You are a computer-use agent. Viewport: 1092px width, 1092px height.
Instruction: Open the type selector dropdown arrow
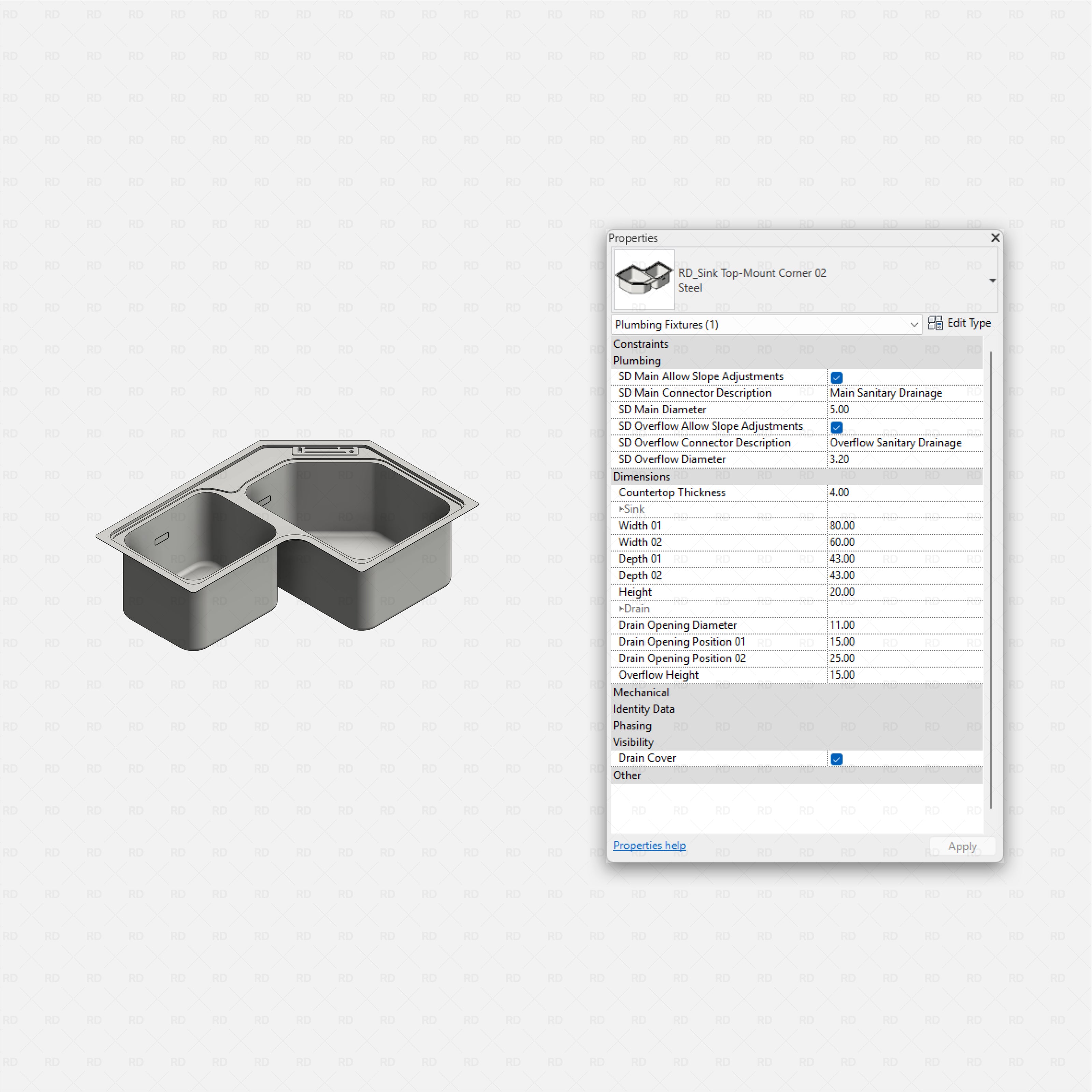point(992,280)
